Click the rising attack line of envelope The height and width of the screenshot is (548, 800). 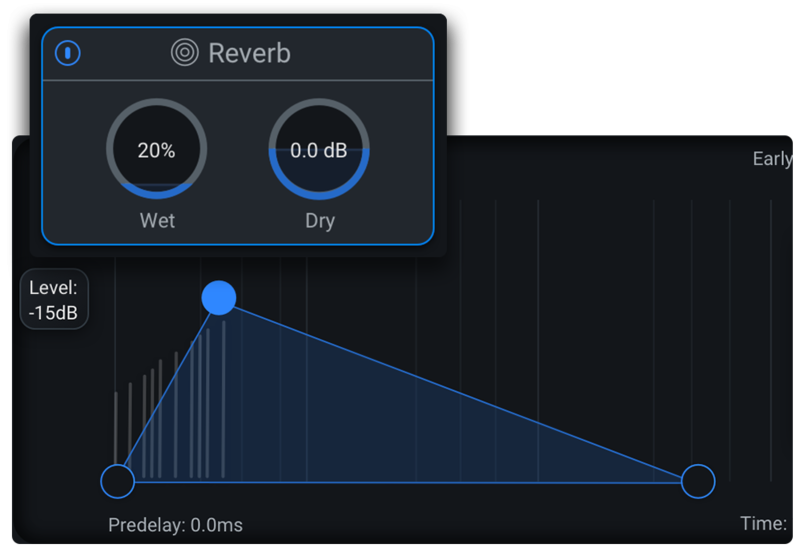pyautogui.click(x=168, y=390)
